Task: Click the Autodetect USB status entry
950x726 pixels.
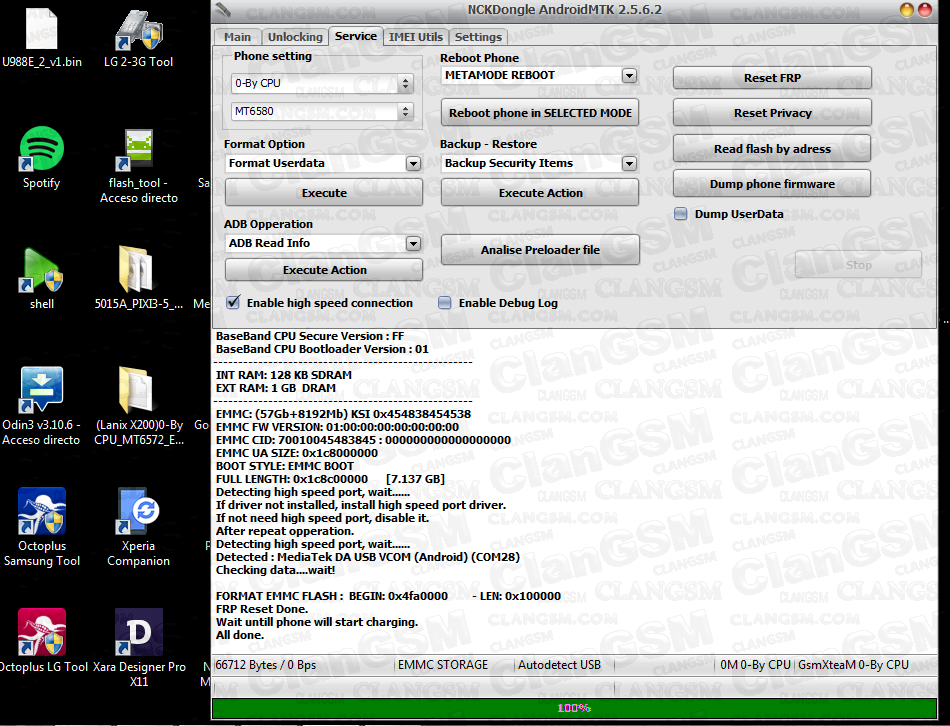Action: [x=559, y=665]
